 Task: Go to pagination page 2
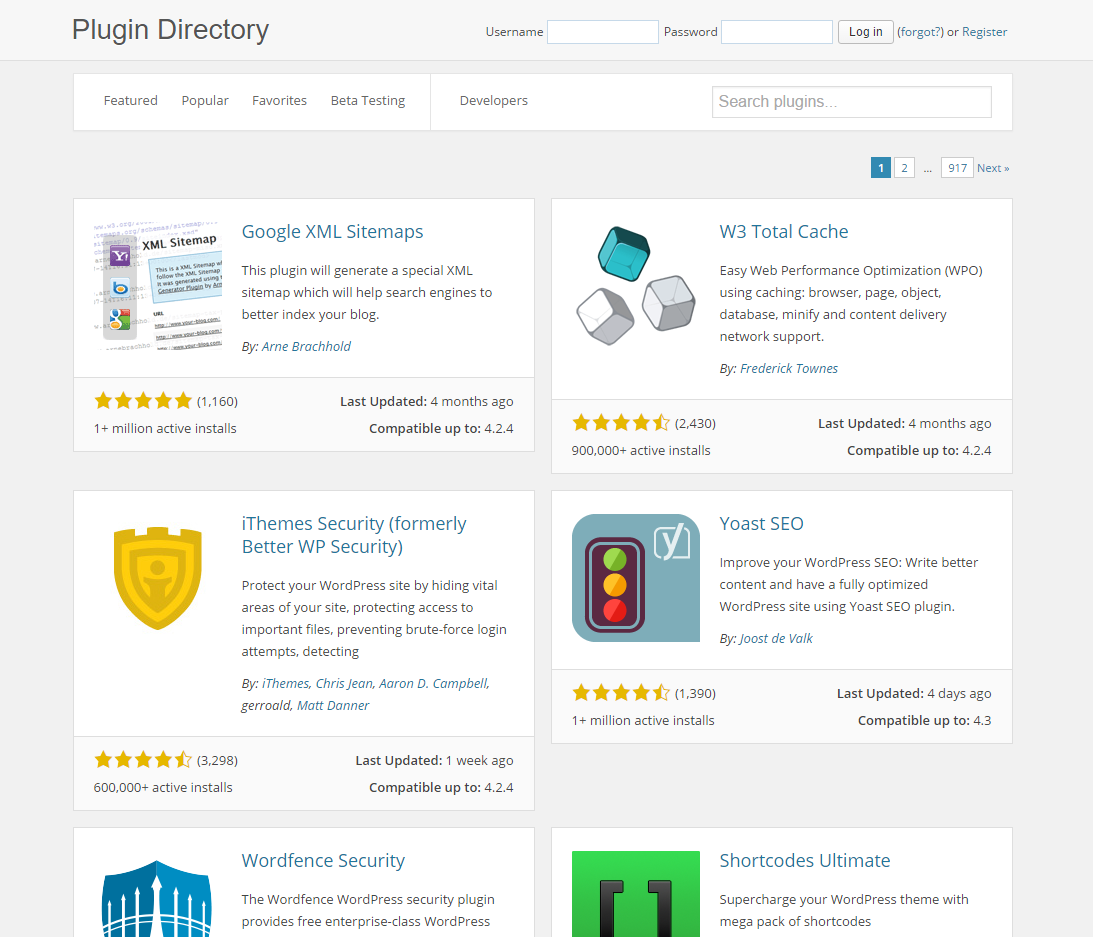tap(904, 168)
